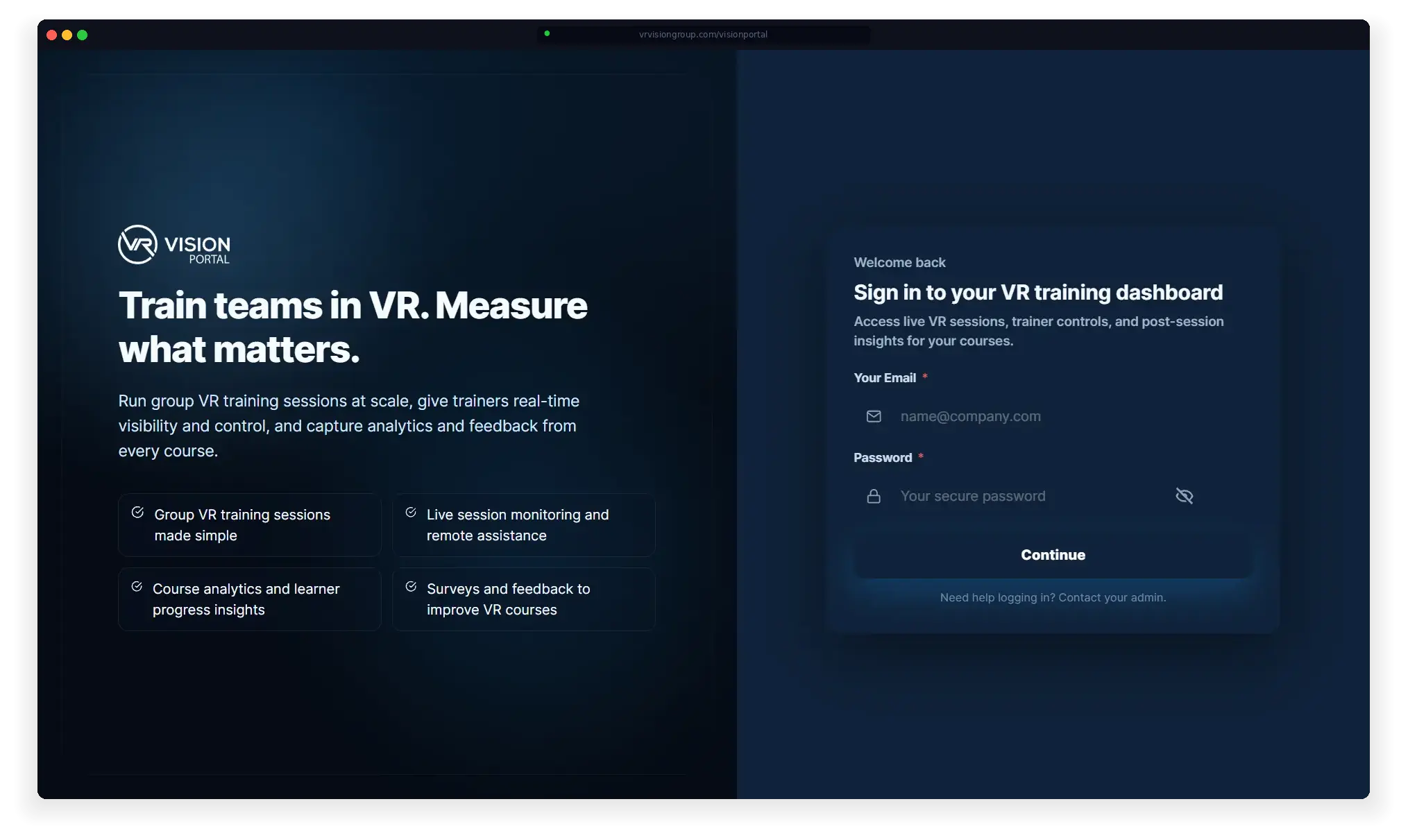1408x840 pixels.
Task: Click the lock icon in the password field
Action: coord(874,496)
